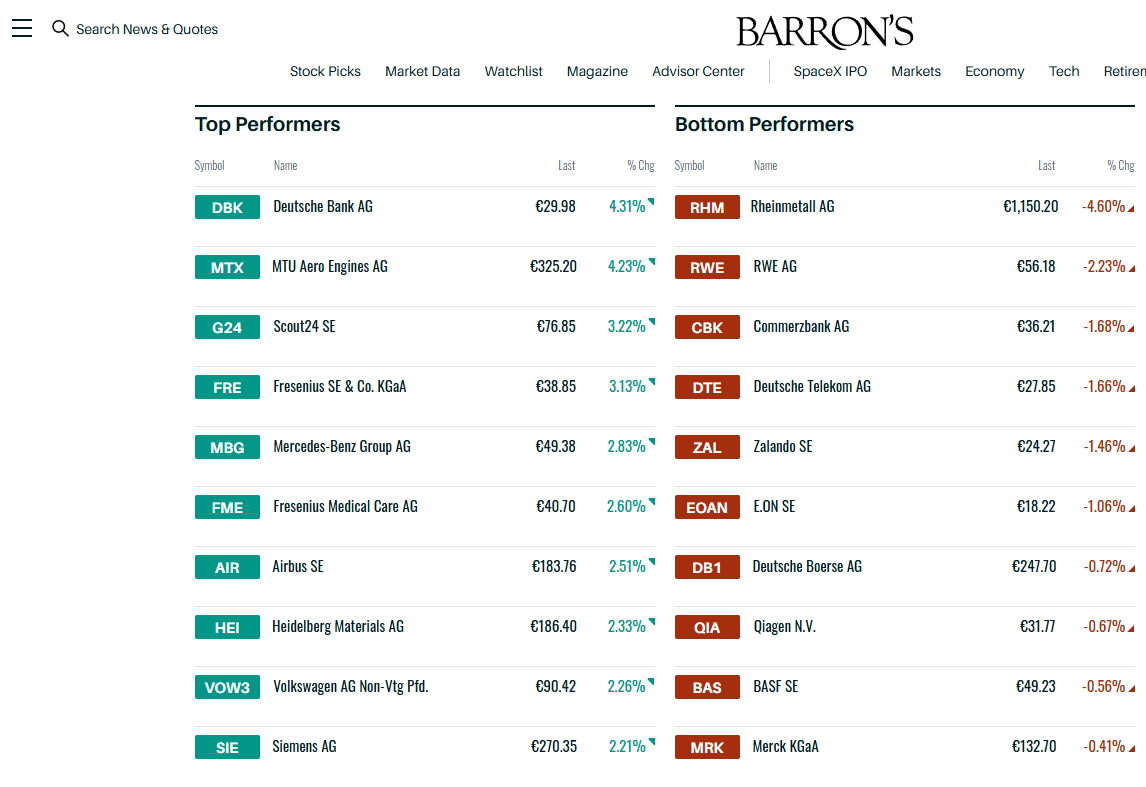Screen dimensions: 1146x787
Task: Select the G24 ticker badge
Action: 227,327
